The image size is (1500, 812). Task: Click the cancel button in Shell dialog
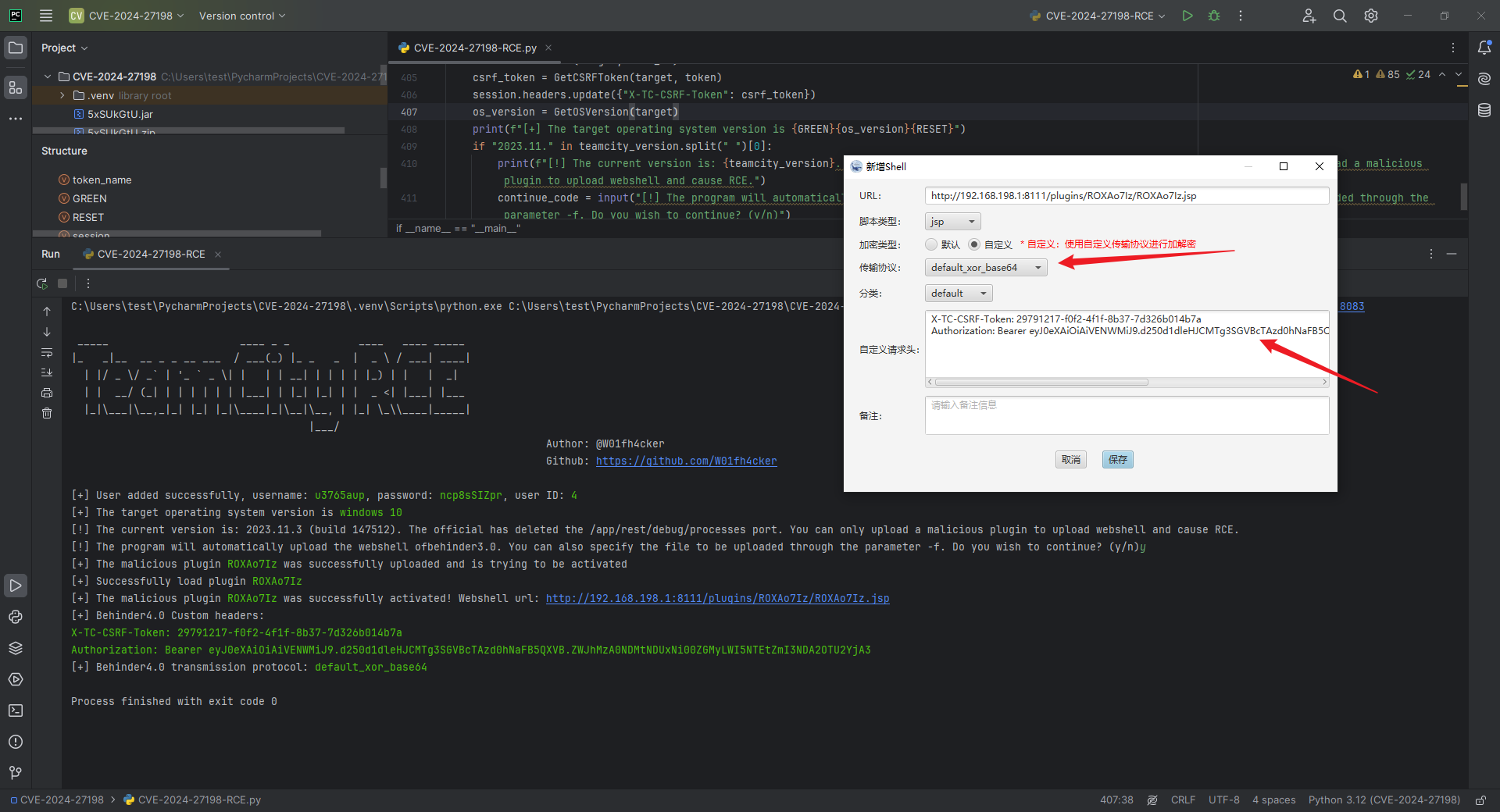point(1071,459)
